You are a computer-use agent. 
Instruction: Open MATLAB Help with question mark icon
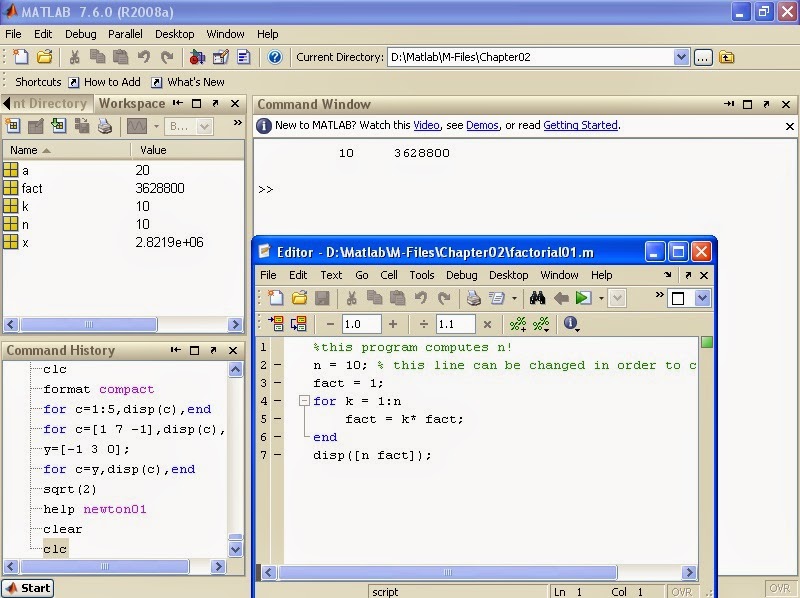274,57
